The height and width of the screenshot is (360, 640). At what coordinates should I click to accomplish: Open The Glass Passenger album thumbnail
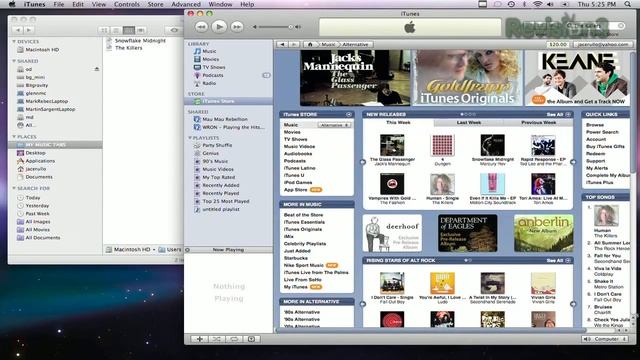(392, 145)
